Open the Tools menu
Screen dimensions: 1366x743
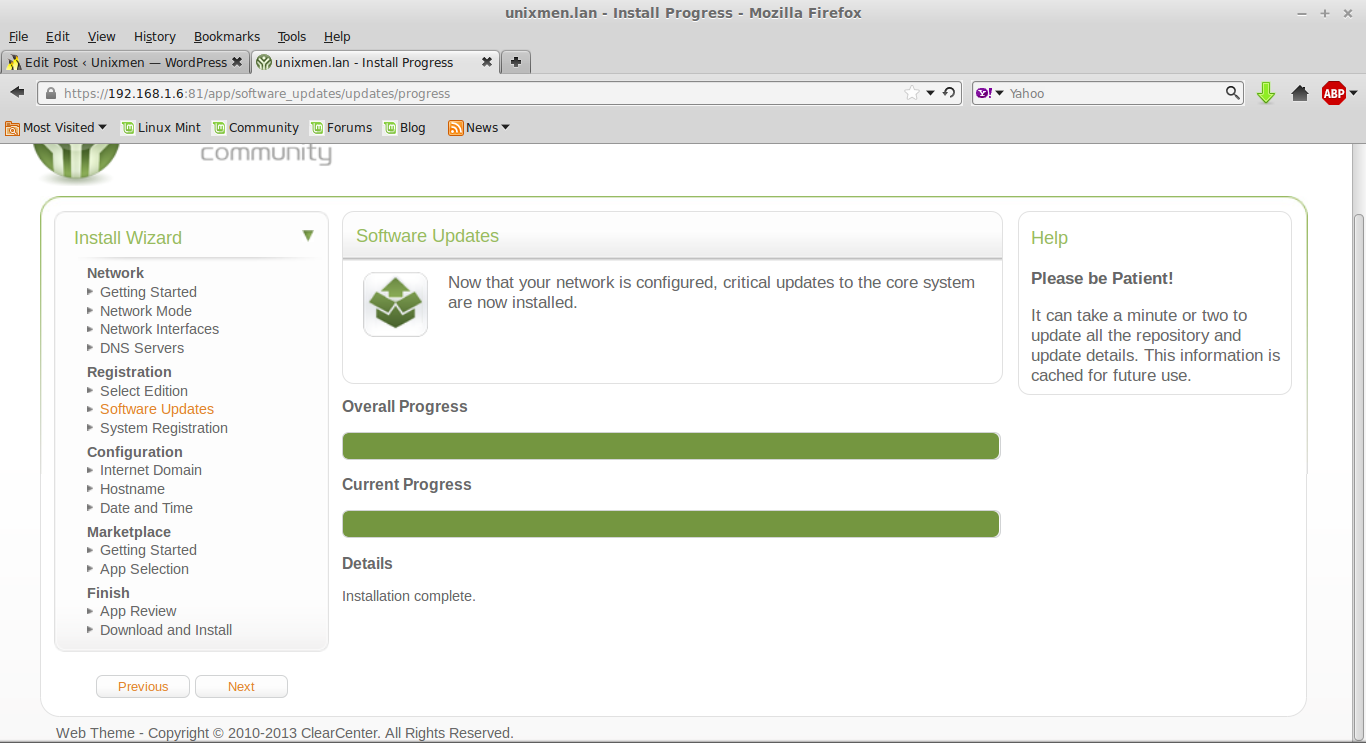[x=292, y=37]
